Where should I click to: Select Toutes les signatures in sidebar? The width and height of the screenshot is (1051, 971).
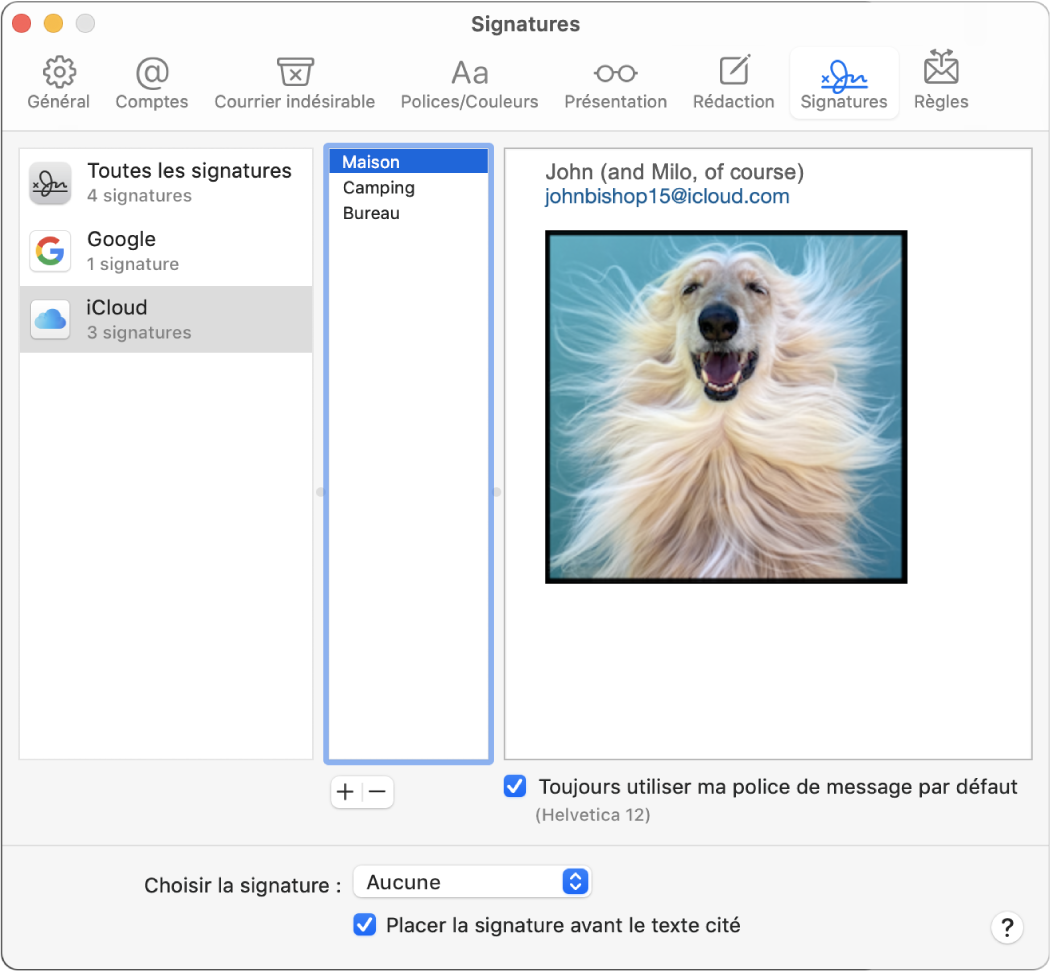point(165,183)
